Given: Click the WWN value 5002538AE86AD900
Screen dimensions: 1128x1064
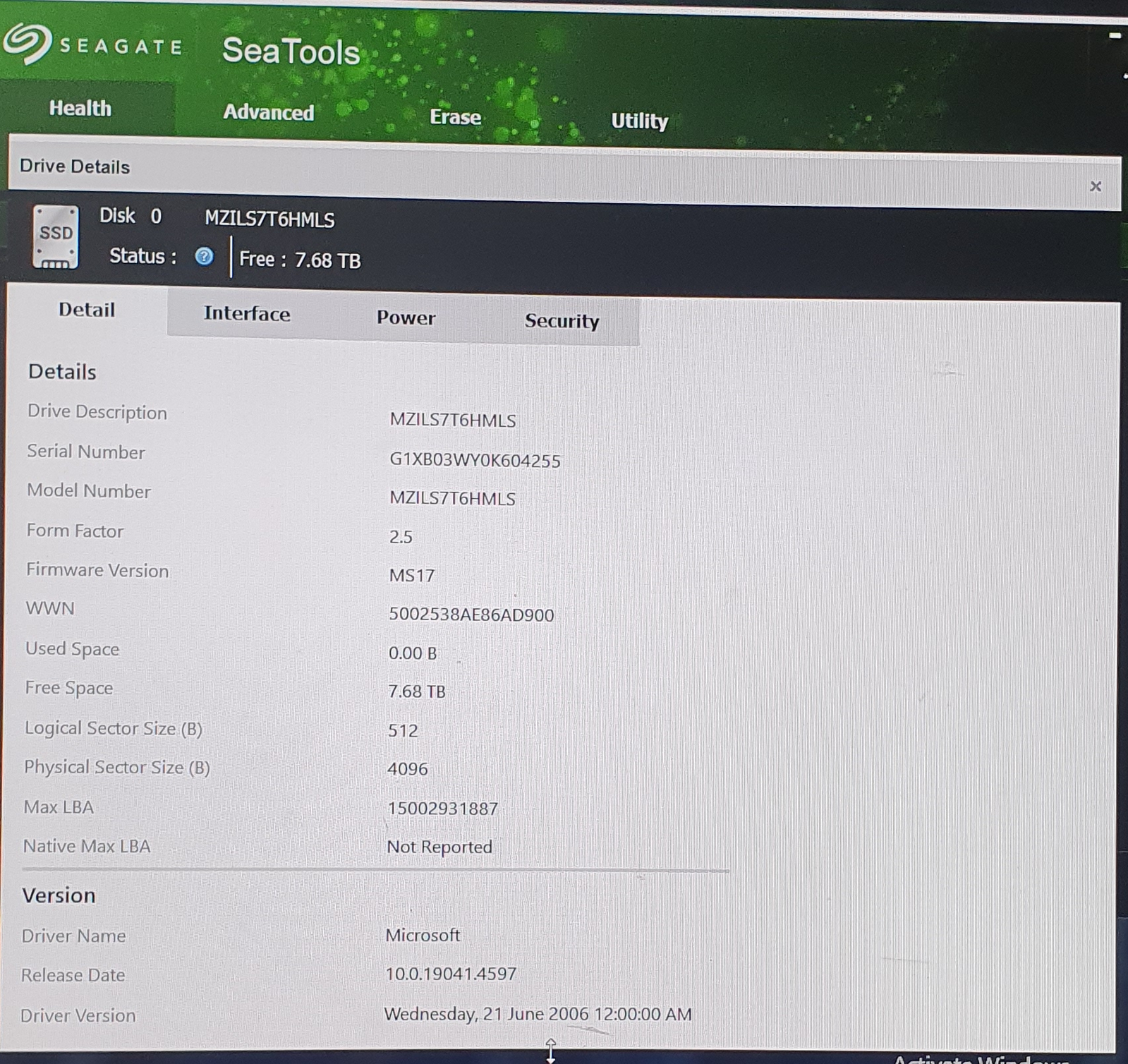Looking at the screenshot, I should [x=471, y=615].
